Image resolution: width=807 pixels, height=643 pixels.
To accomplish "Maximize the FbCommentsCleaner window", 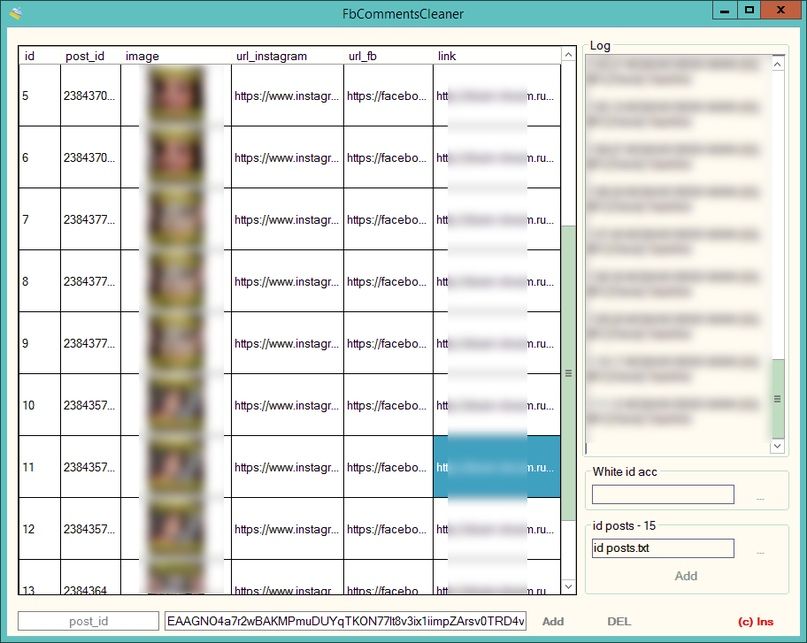I will click(x=749, y=11).
